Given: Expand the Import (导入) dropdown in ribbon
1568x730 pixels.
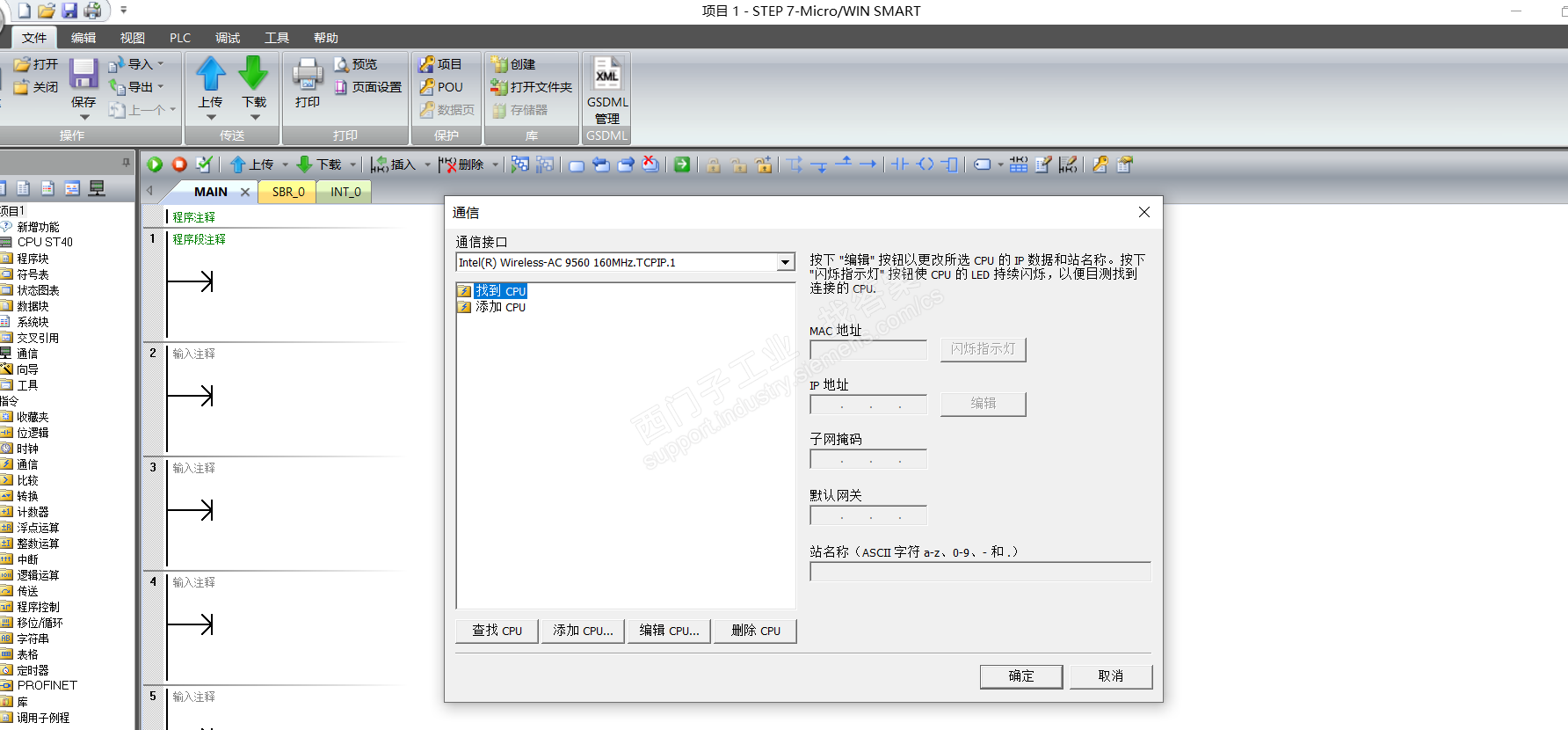Looking at the screenshot, I should [161, 63].
